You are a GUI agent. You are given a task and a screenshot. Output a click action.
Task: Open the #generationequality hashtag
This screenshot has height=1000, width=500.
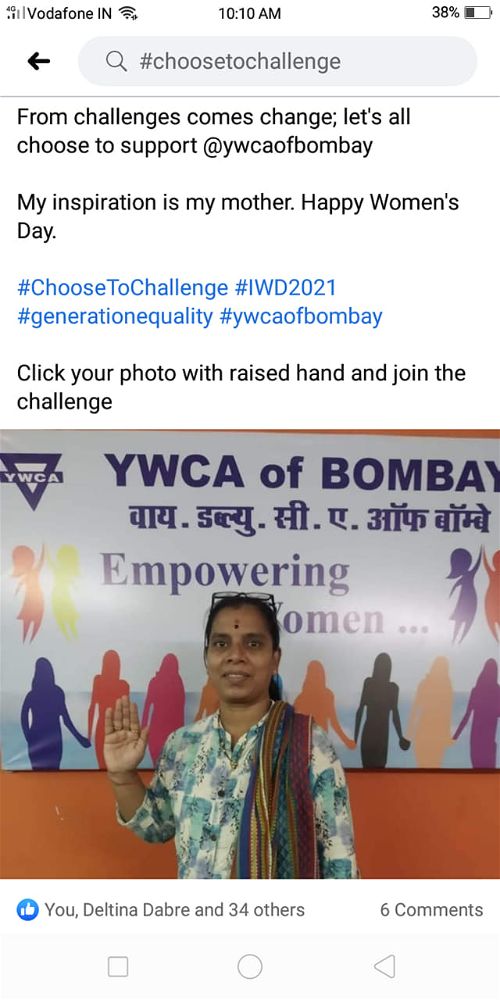tap(115, 317)
